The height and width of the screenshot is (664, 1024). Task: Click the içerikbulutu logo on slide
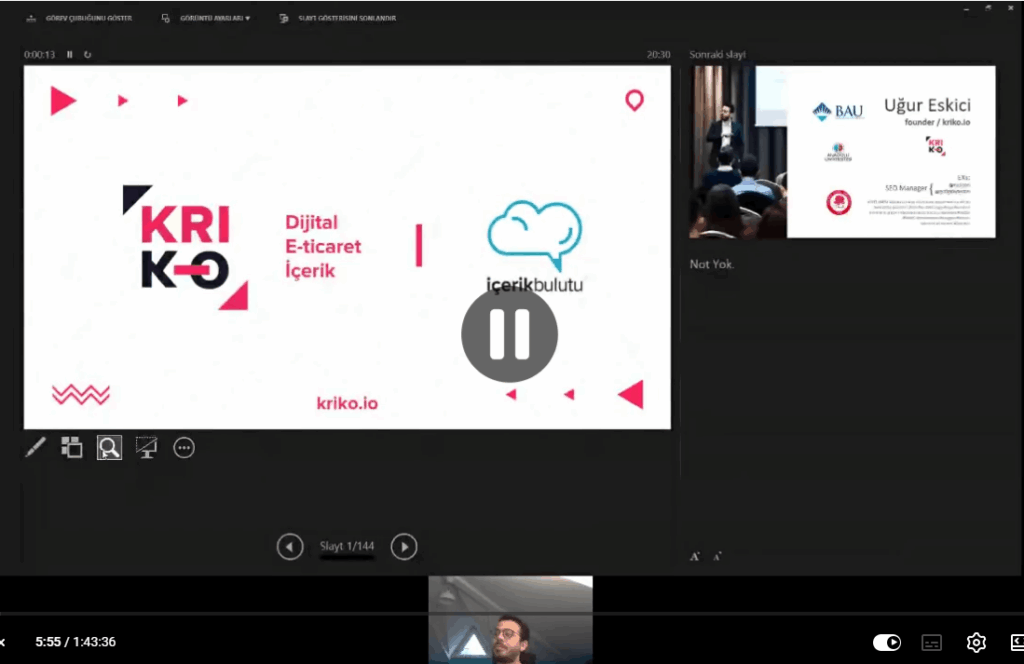(535, 246)
